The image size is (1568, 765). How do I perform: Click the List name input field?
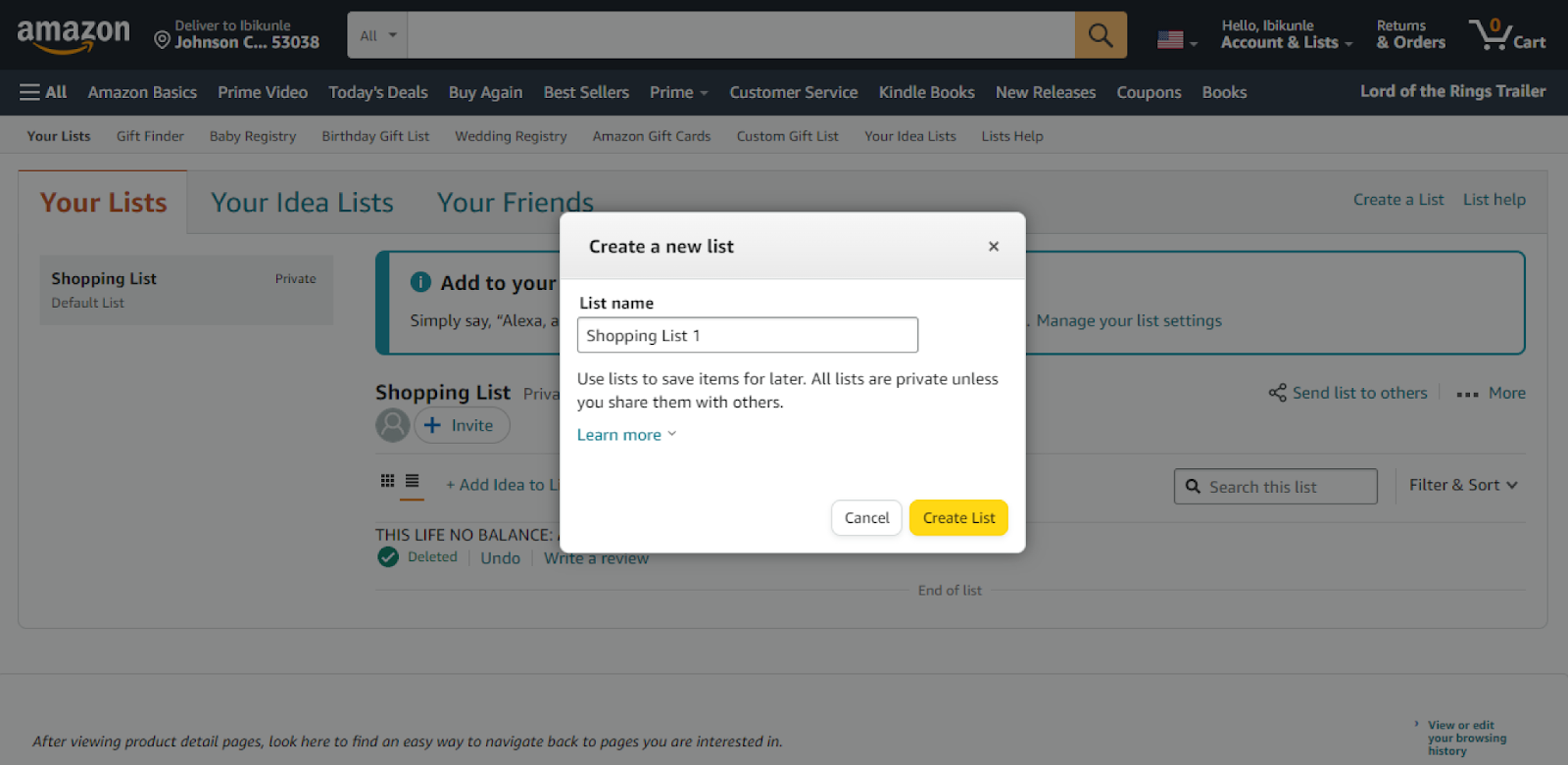click(x=748, y=335)
